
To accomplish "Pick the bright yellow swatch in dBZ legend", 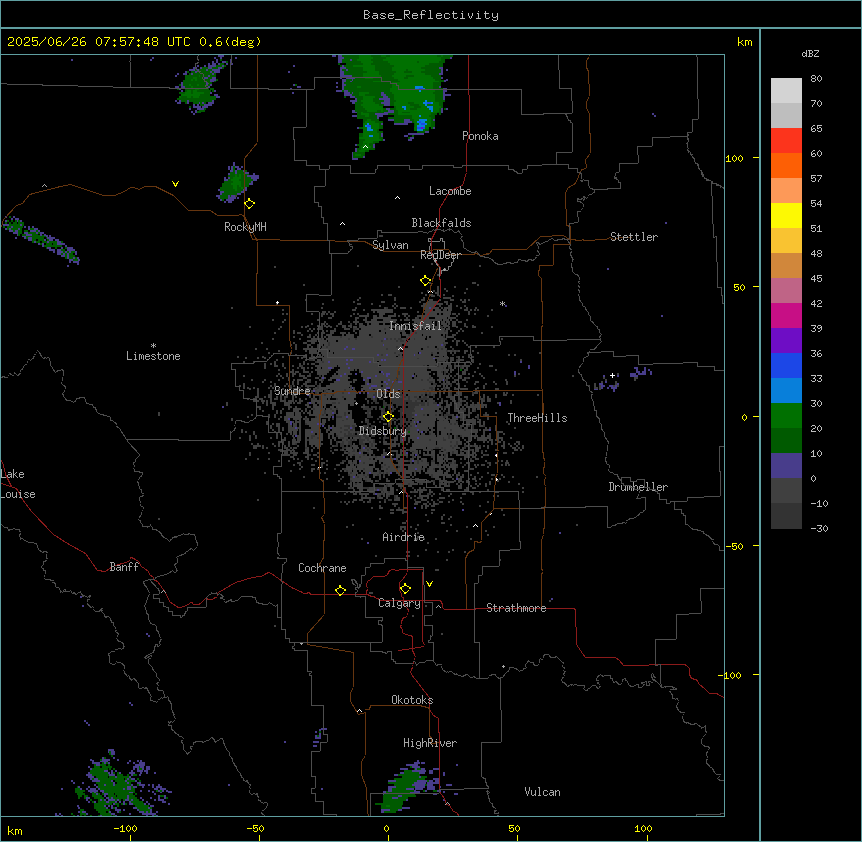I will pos(786,215).
